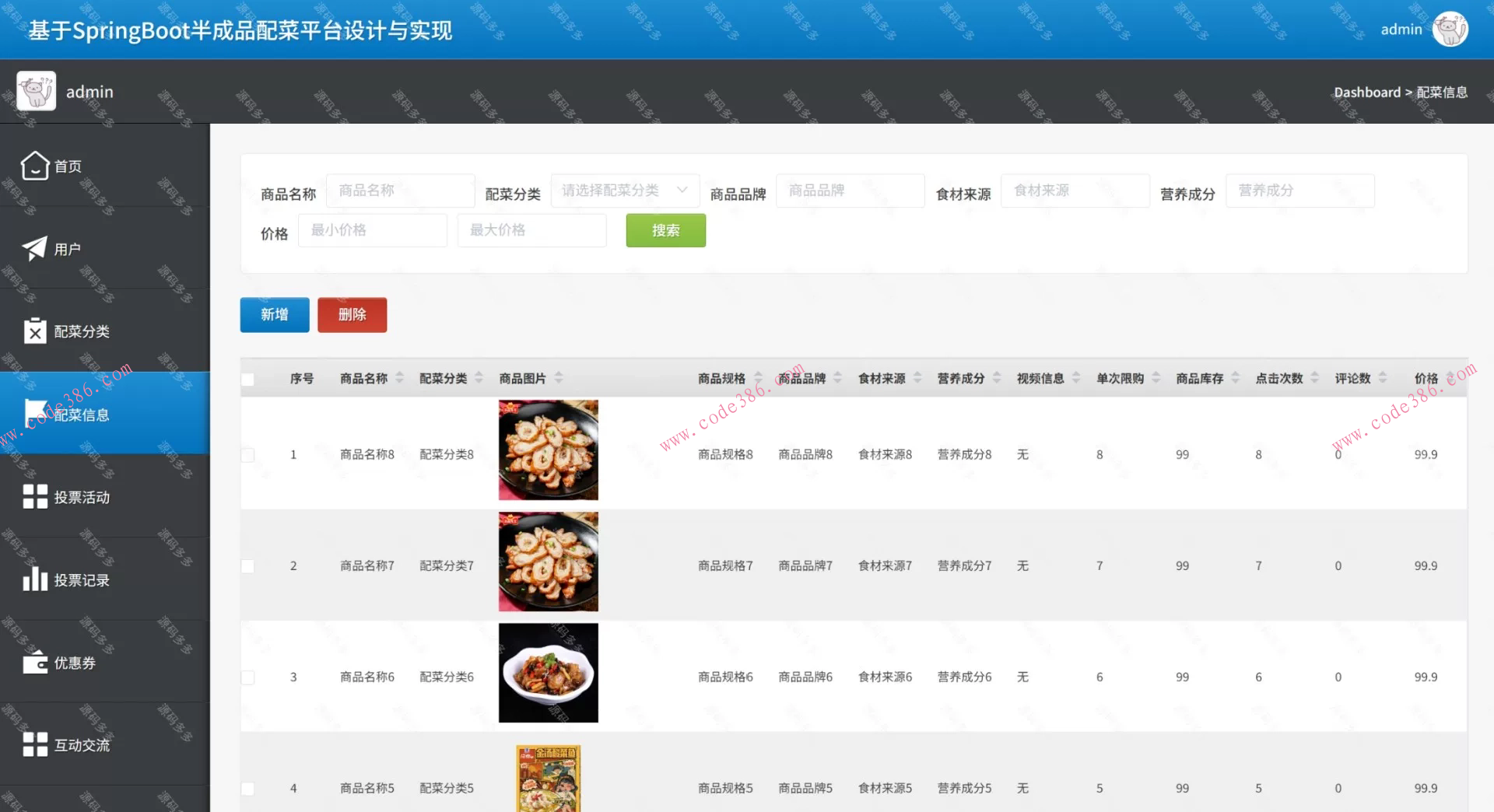
Task: Open the 用户 user management section
Action: [x=34, y=247]
